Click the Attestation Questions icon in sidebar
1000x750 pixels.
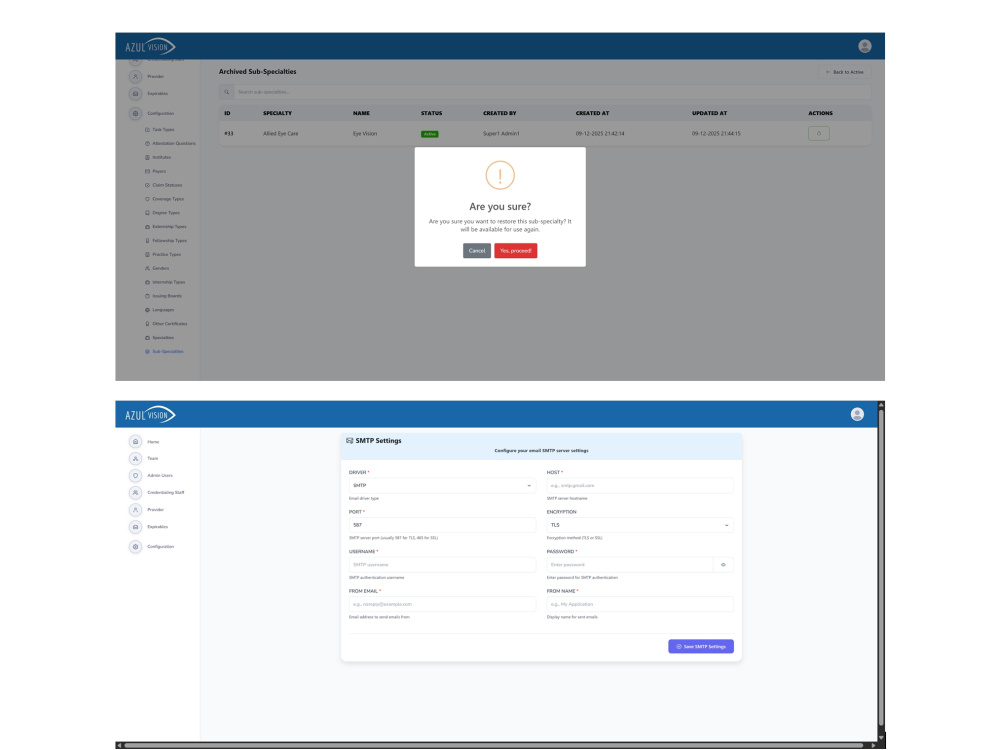(147, 143)
